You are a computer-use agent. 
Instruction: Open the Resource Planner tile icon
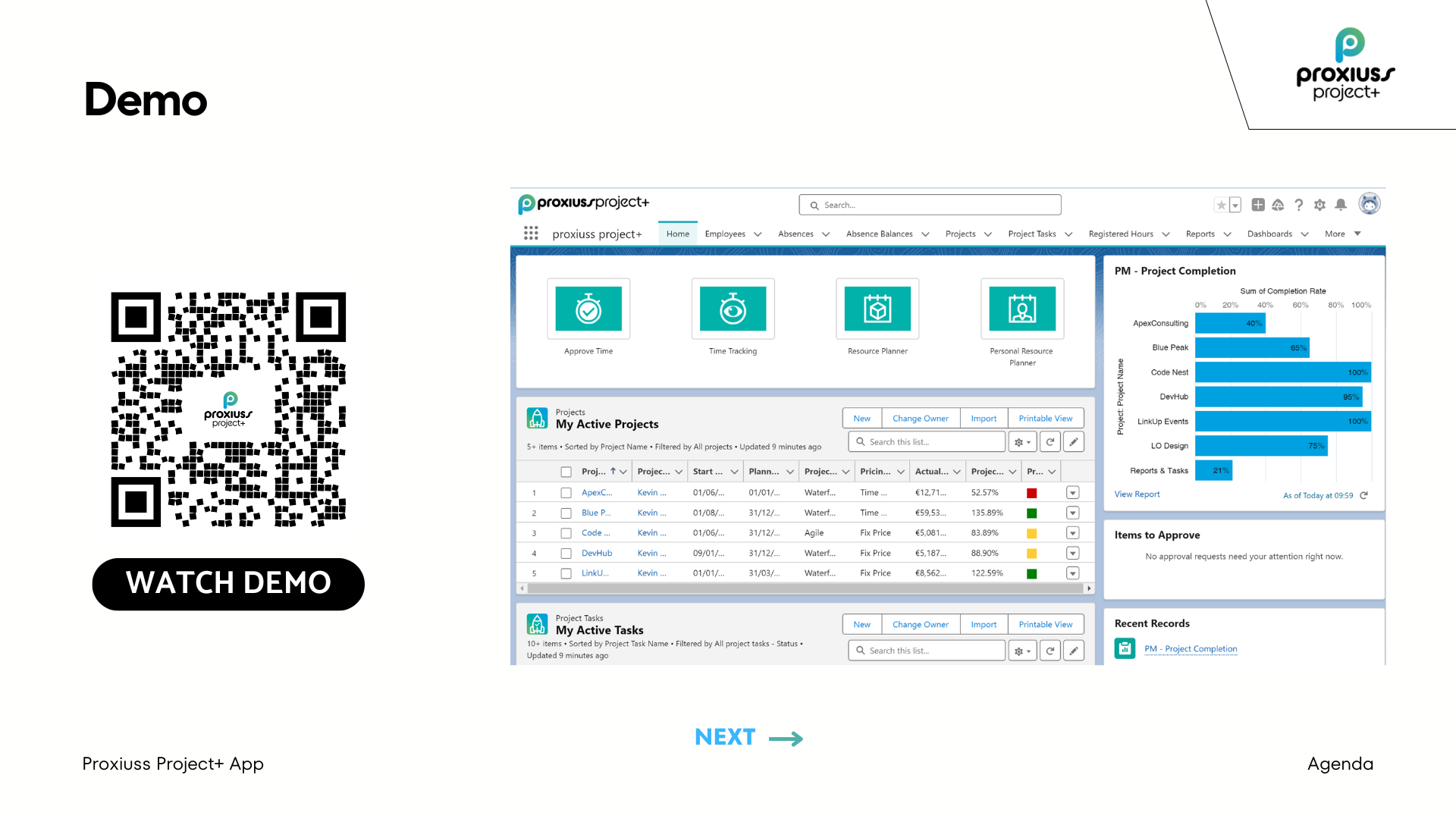click(877, 309)
